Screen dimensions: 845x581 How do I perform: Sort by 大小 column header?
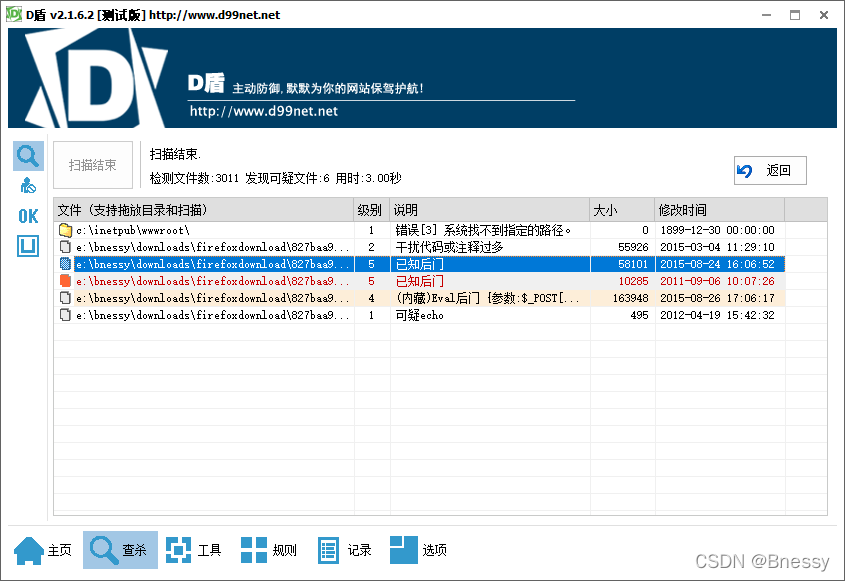[x=622, y=210]
